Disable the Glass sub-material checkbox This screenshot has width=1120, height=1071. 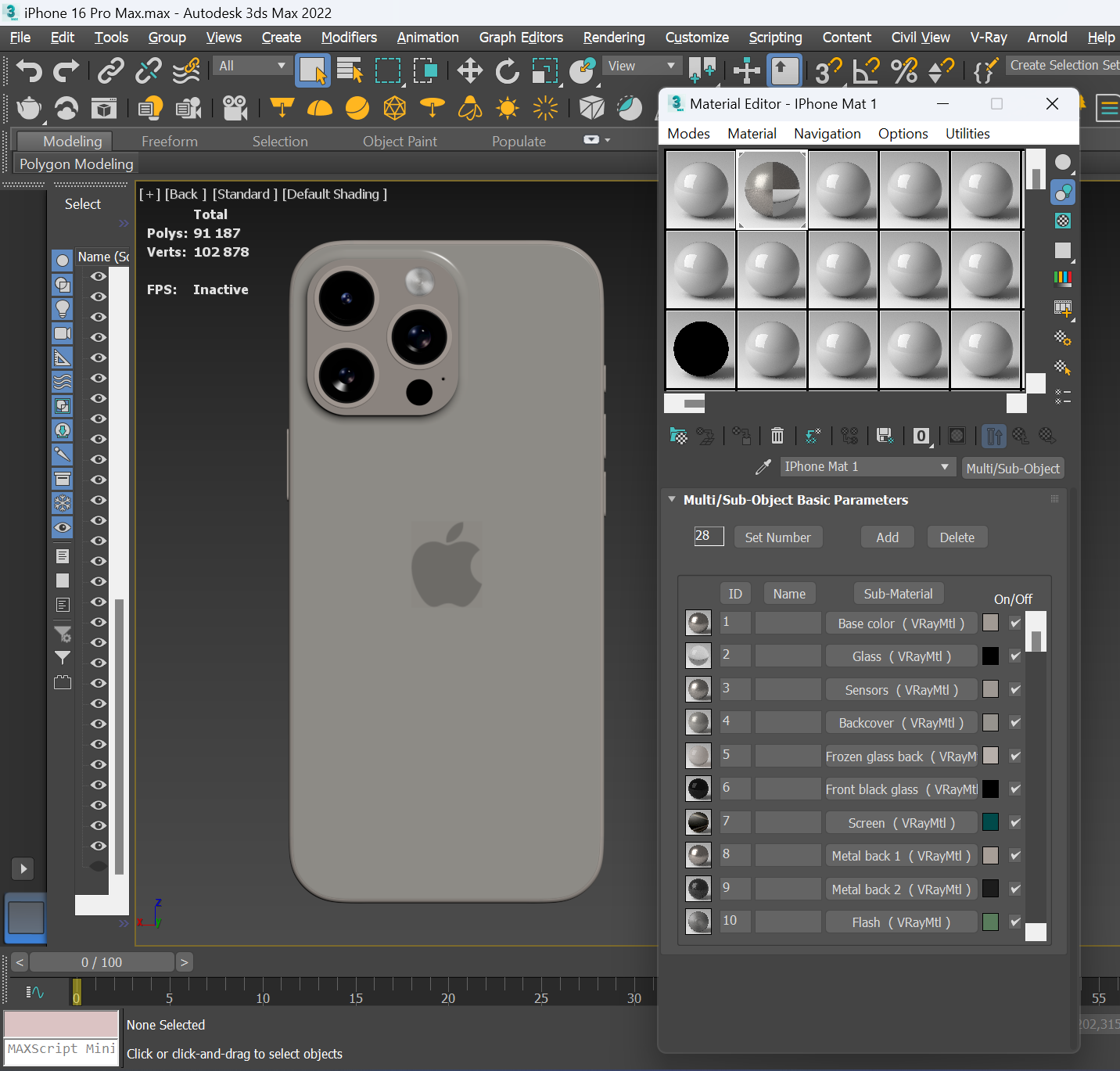1014,656
